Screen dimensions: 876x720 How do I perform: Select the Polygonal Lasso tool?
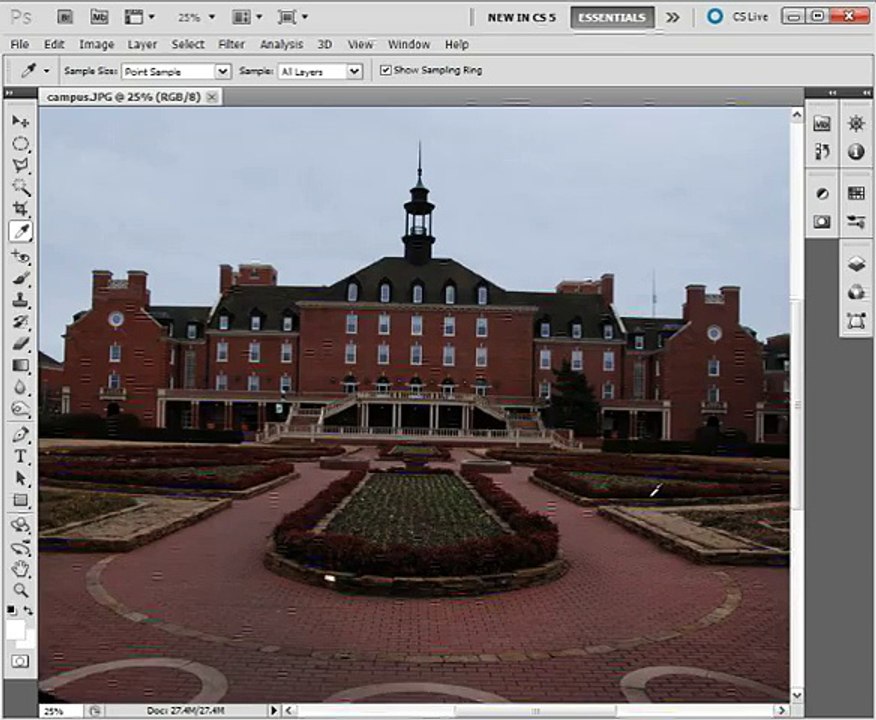pos(21,165)
